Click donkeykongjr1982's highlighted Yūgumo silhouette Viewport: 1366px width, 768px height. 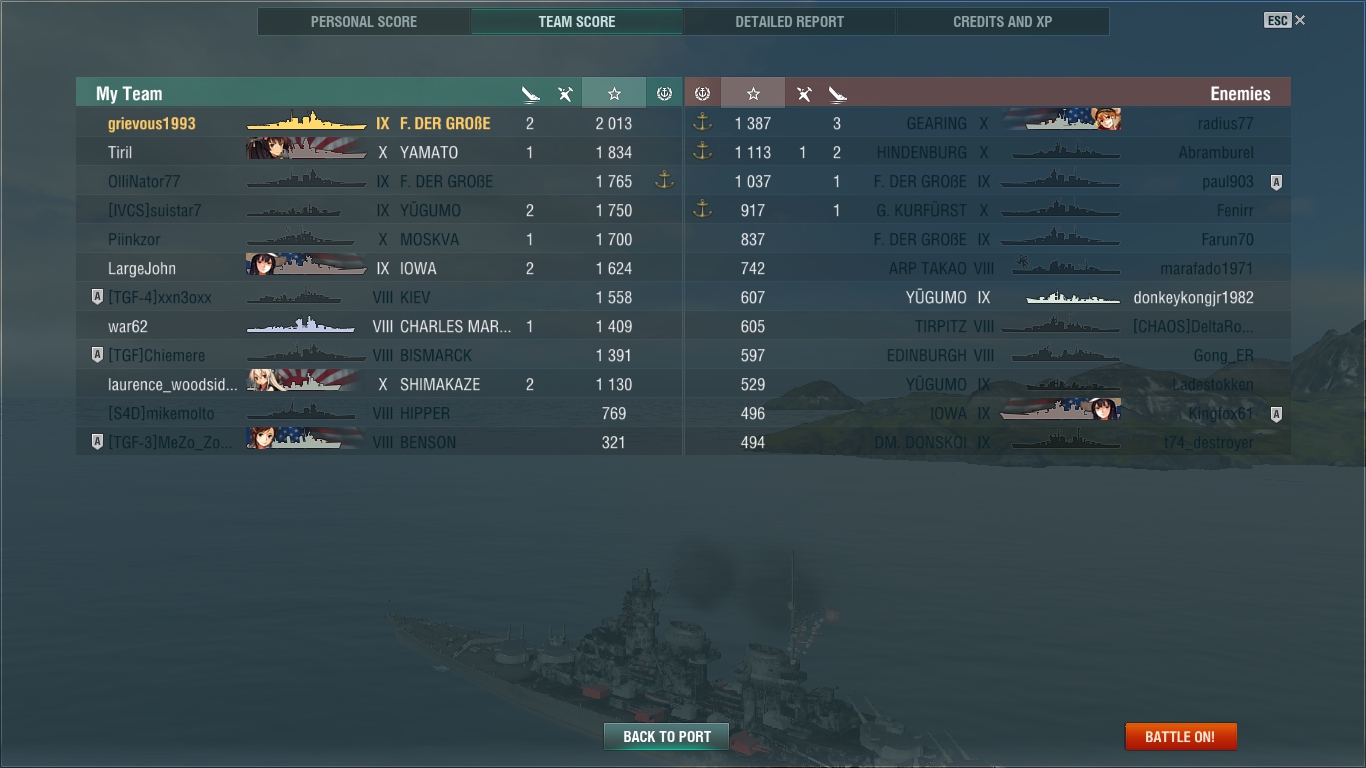(x=1072, y=298)
